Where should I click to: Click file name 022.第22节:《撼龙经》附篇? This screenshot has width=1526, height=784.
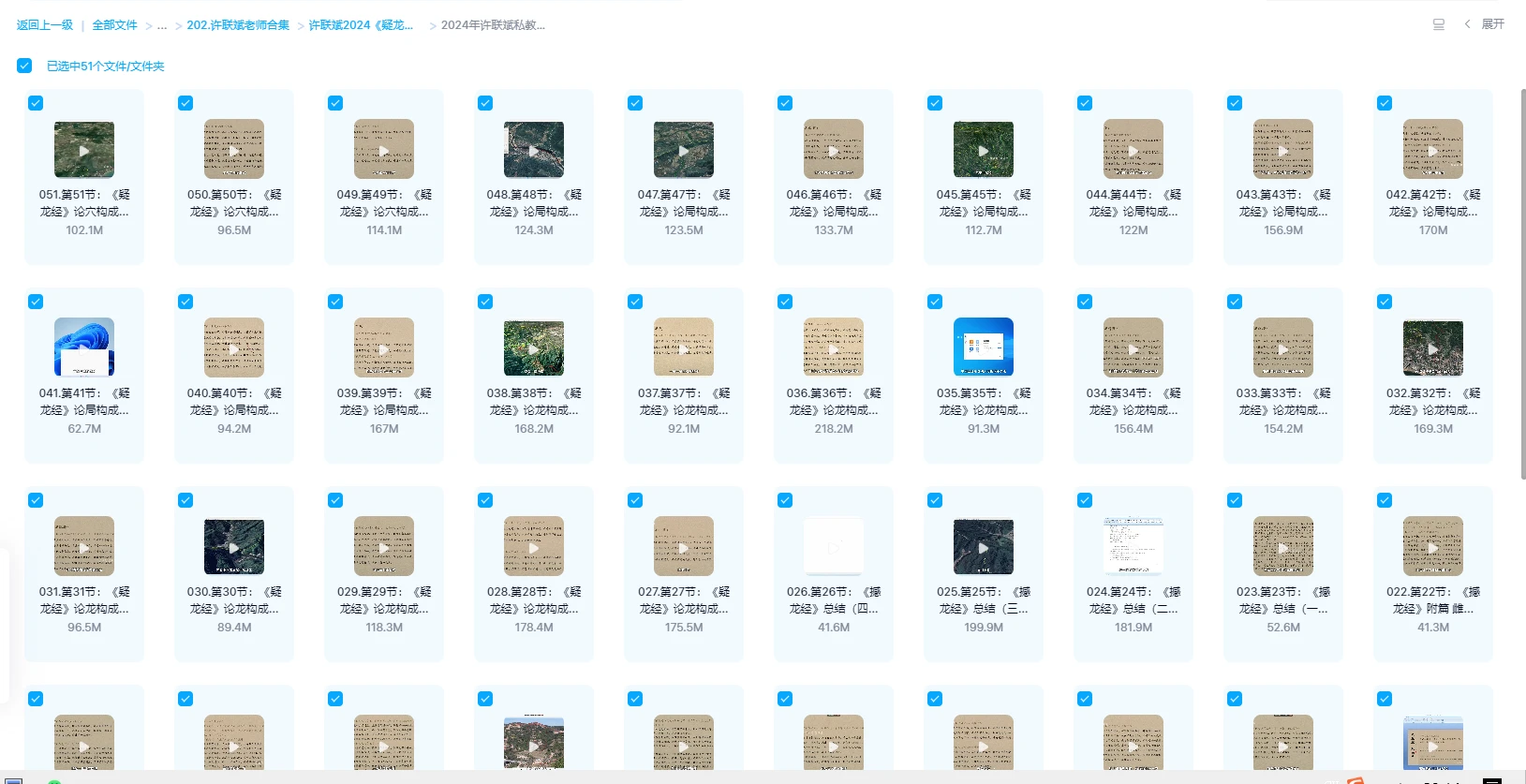click(1433, 600)
